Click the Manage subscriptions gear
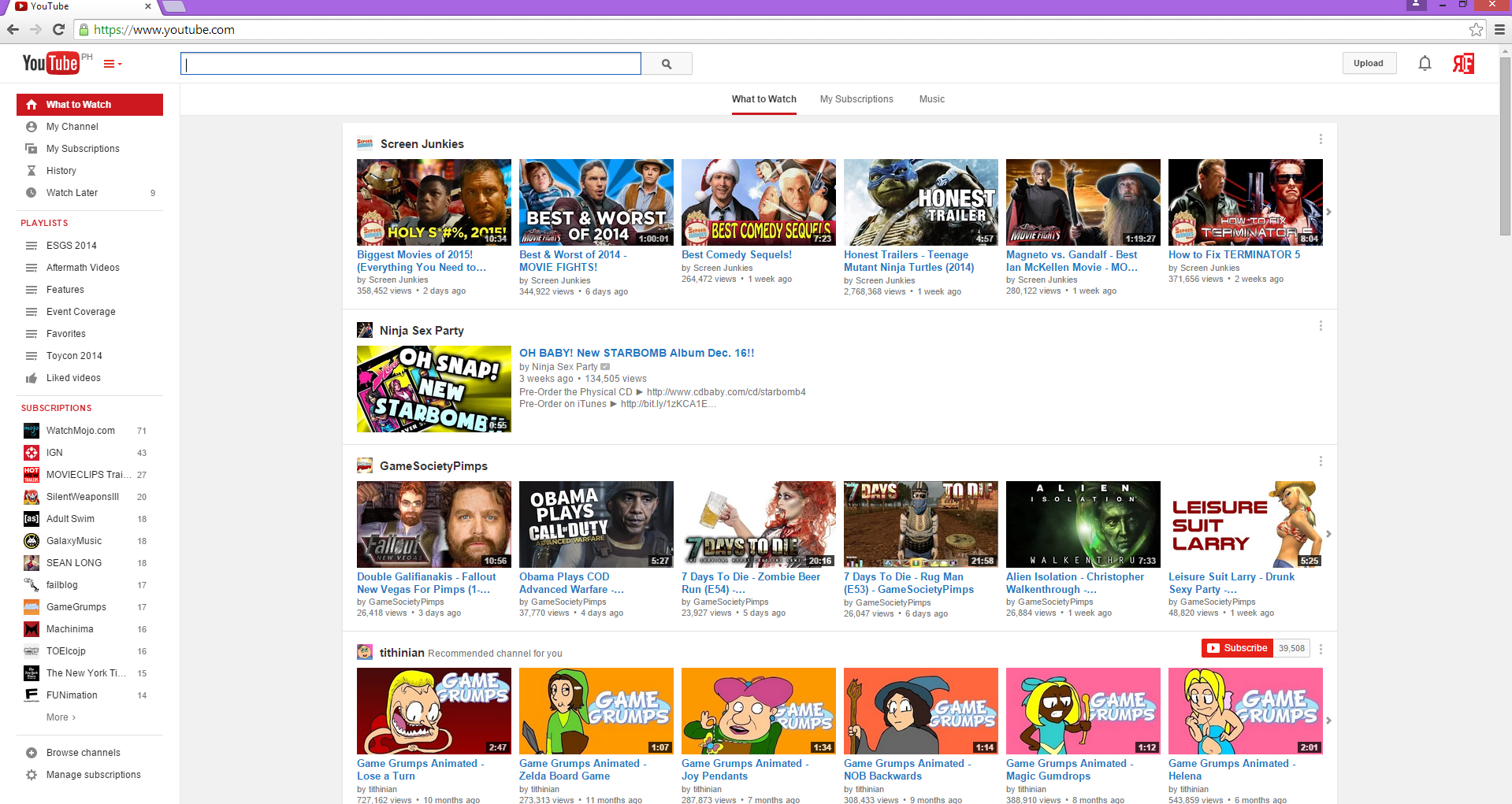The height and width of the screenshot is (804, 1512). coord(32,775)
